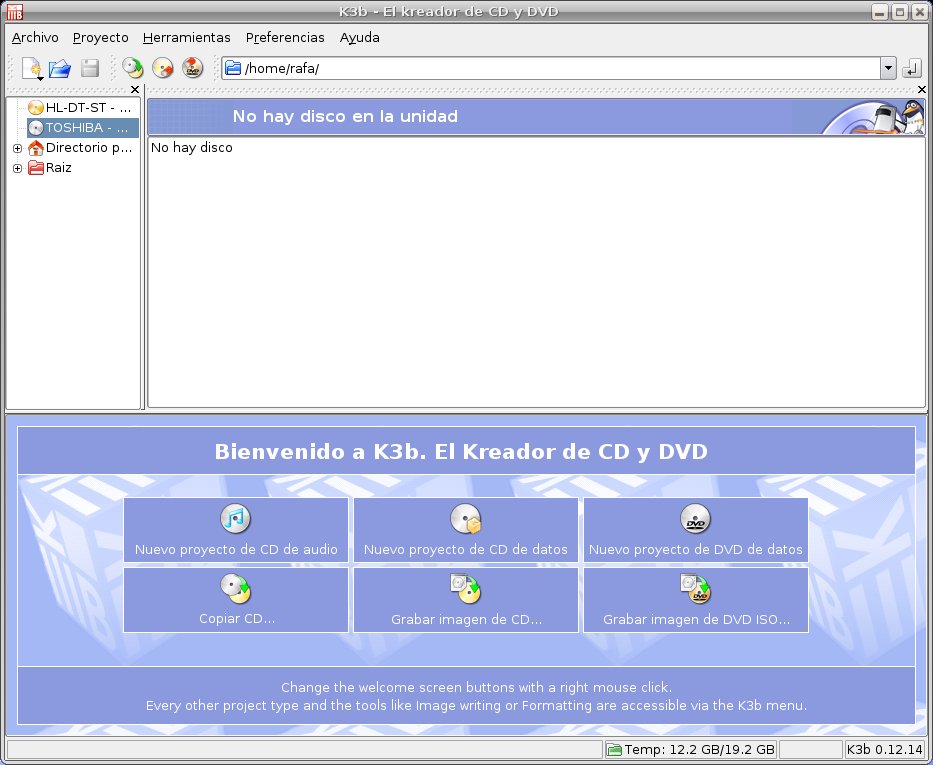Click the open project folder icon
Image resolution: width=933 pixels, height=765 pixels.
coord(60,68)
